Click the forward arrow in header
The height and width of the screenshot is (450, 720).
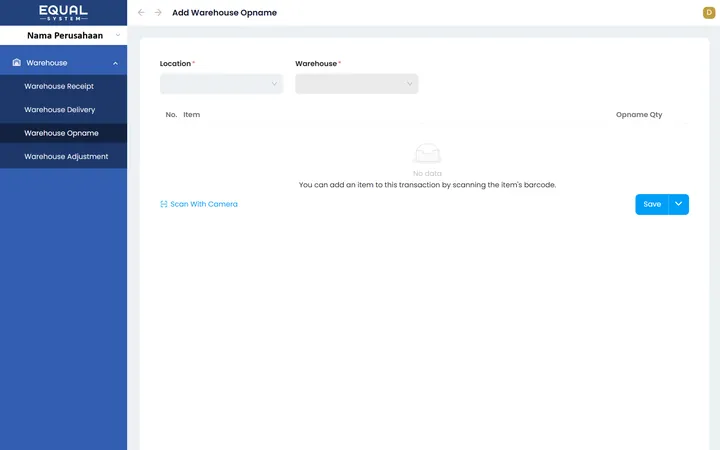[x=158, y=12]
